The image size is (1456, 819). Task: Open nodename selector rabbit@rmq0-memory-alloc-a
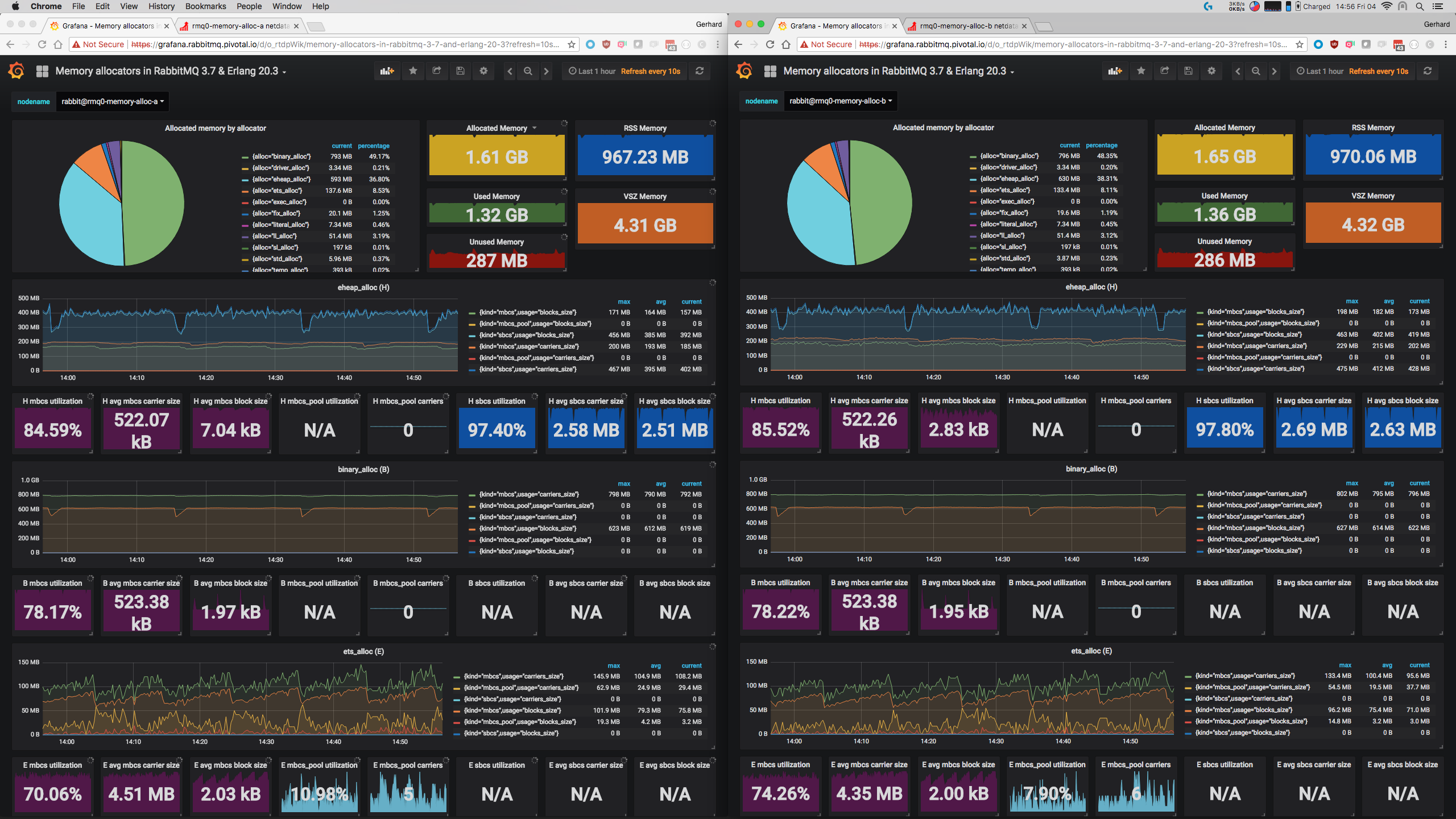(x=113, y=102)
